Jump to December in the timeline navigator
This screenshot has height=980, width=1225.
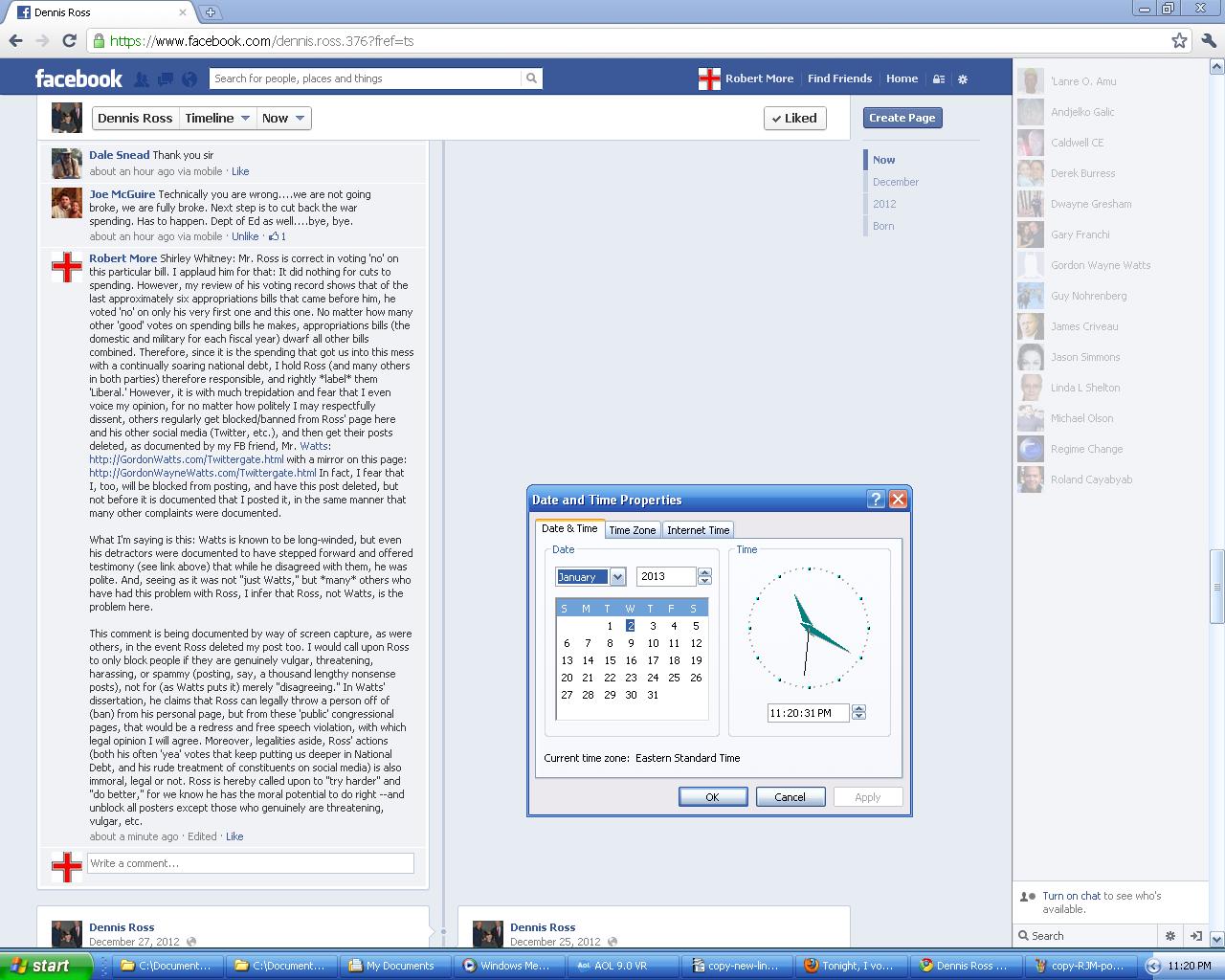coord(895,182)
